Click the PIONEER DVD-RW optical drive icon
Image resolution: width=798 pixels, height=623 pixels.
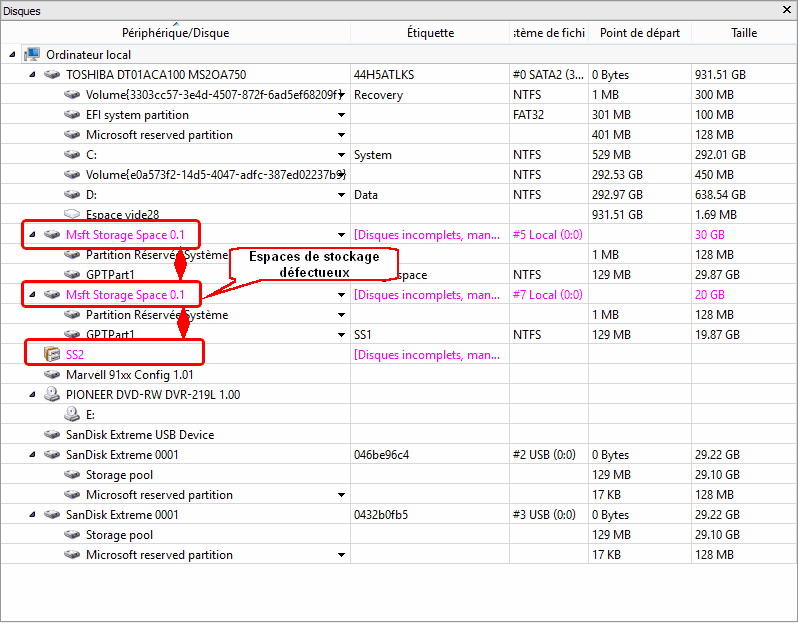pos(52,394)
